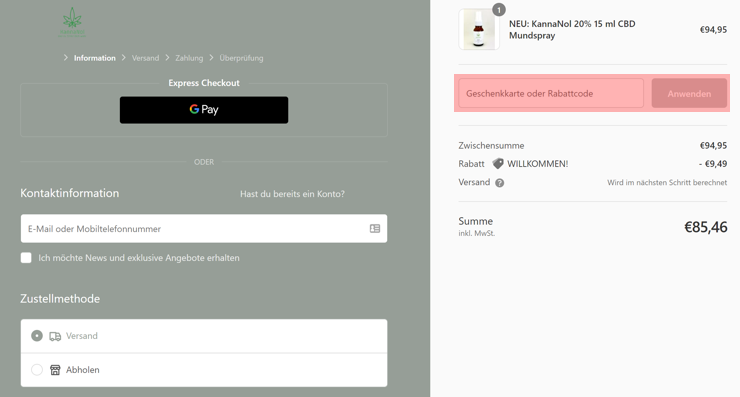The width and height of the screenshot is (740, 397).
Task: Click the quantity badge on product image
Action: pyautogui.click(x=499, y=9)
